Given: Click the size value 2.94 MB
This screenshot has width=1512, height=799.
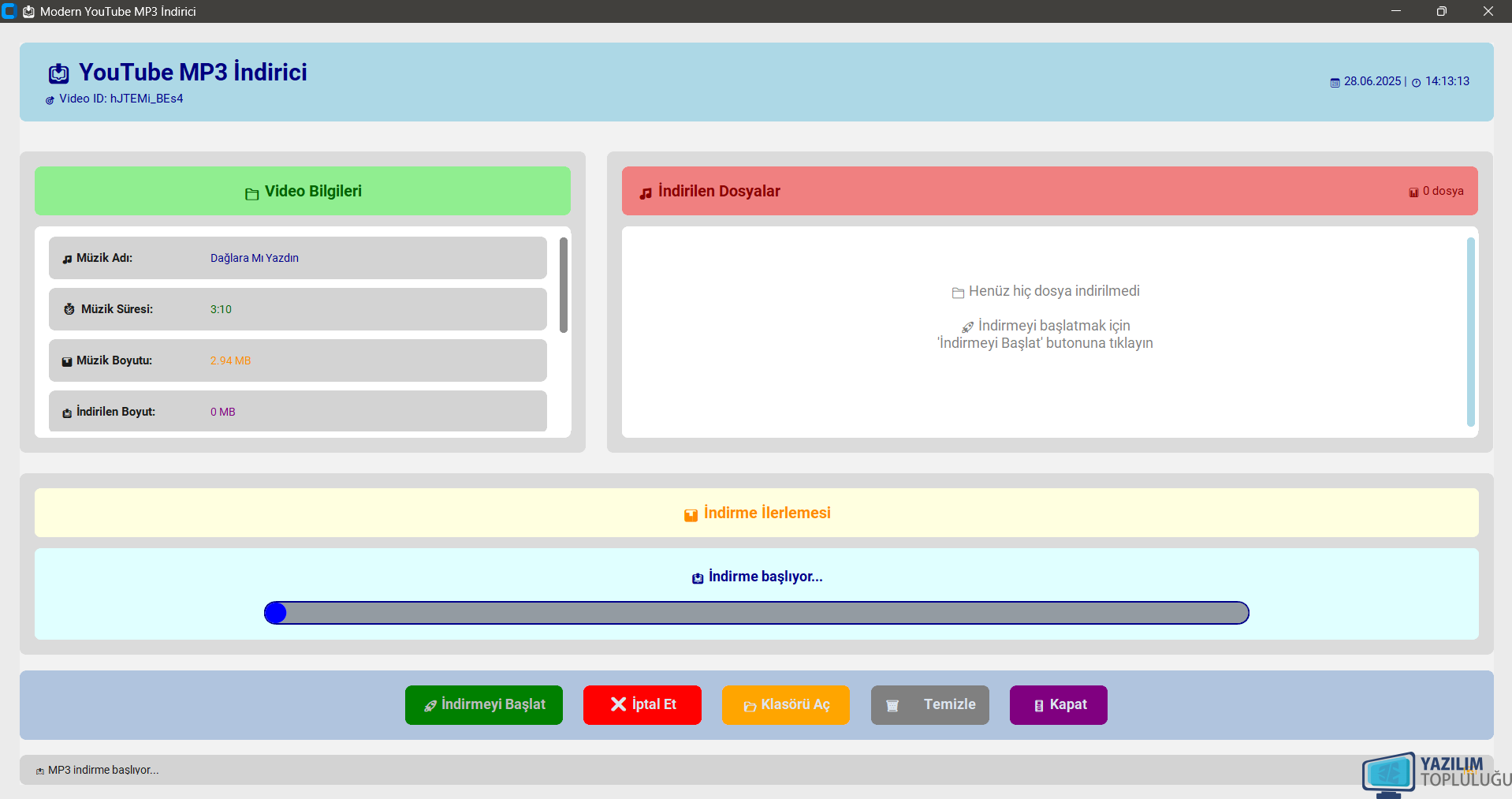Looking at the screenshot, I should [230, 360].
